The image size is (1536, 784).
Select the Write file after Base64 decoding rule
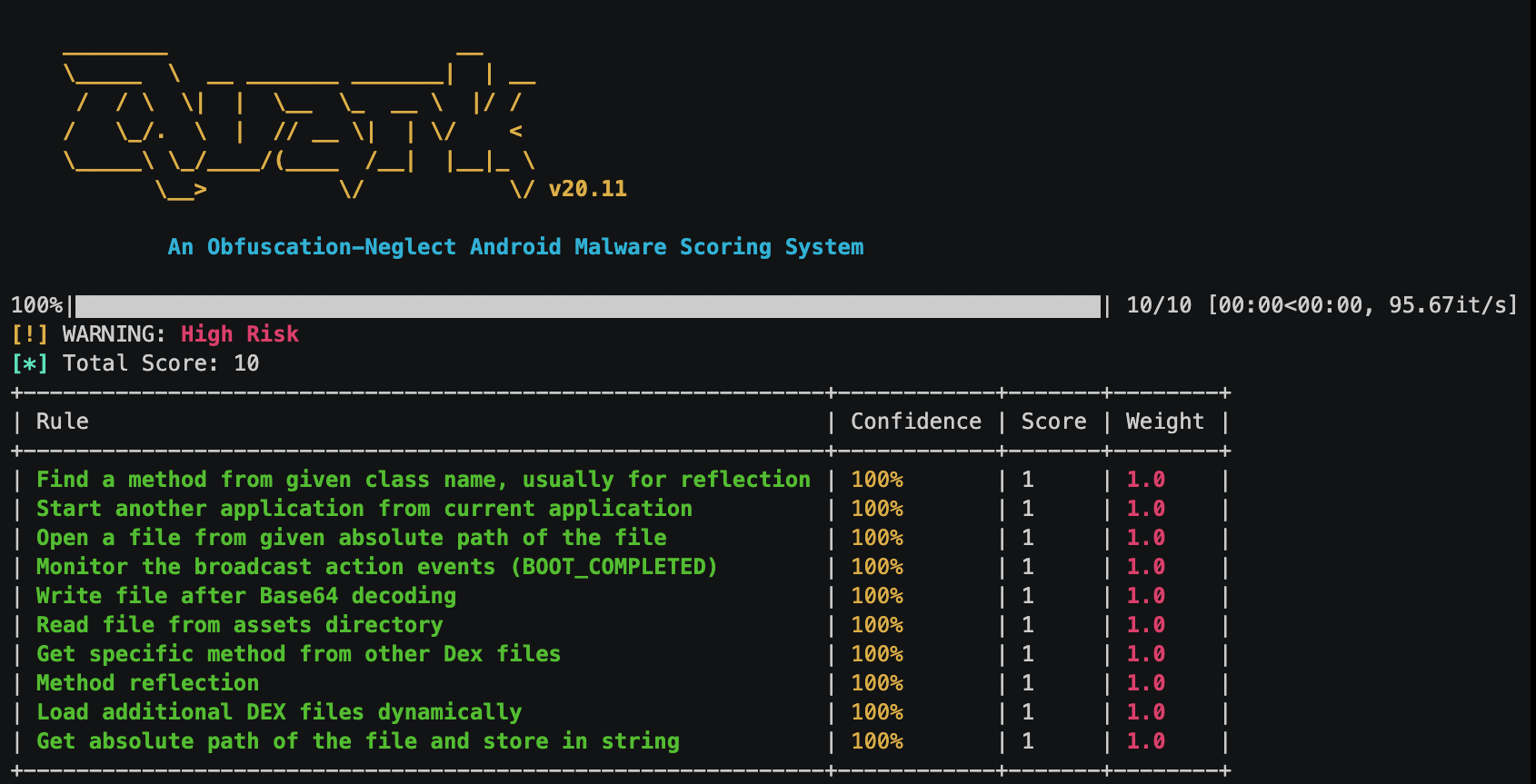(245, 596)
